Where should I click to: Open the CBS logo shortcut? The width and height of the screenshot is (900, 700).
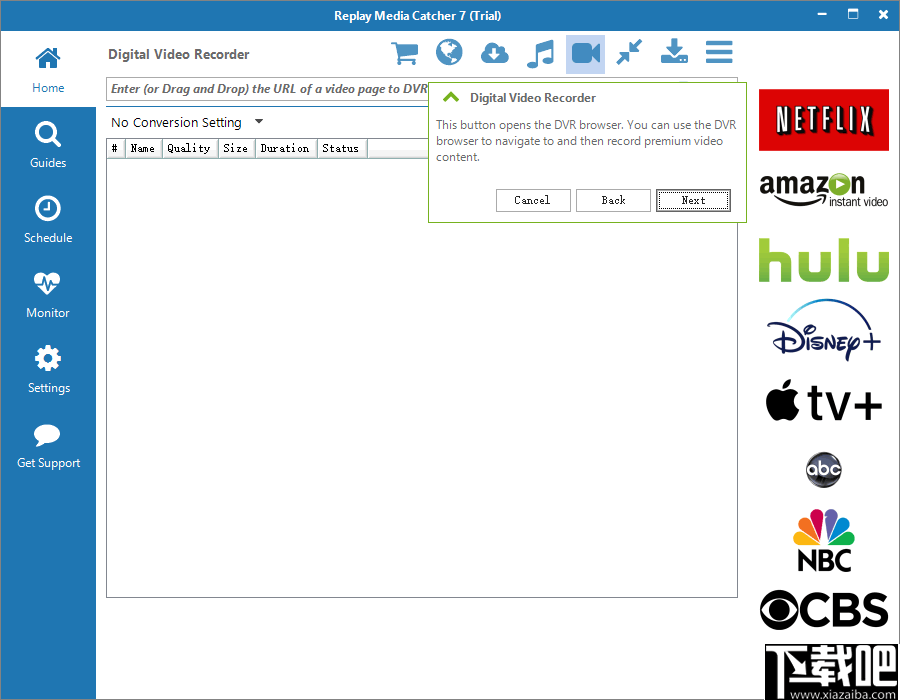tap(824, 609)
